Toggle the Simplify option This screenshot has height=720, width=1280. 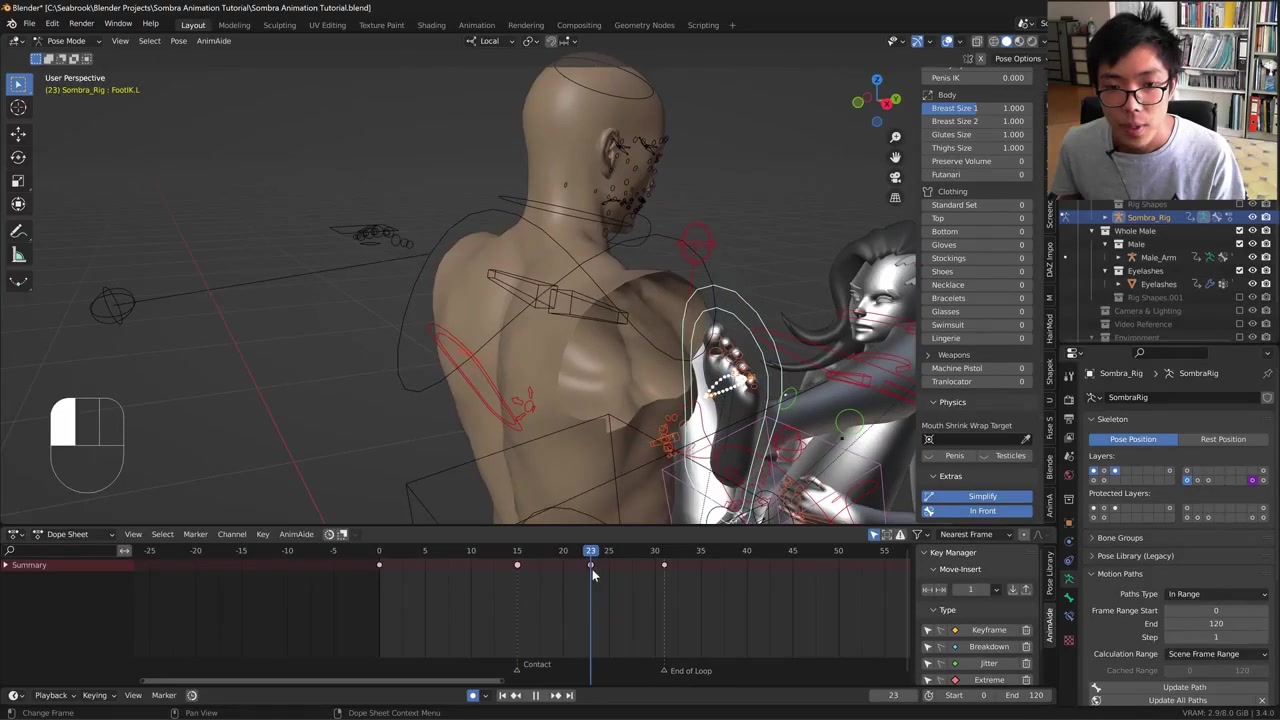coord(982,496)
